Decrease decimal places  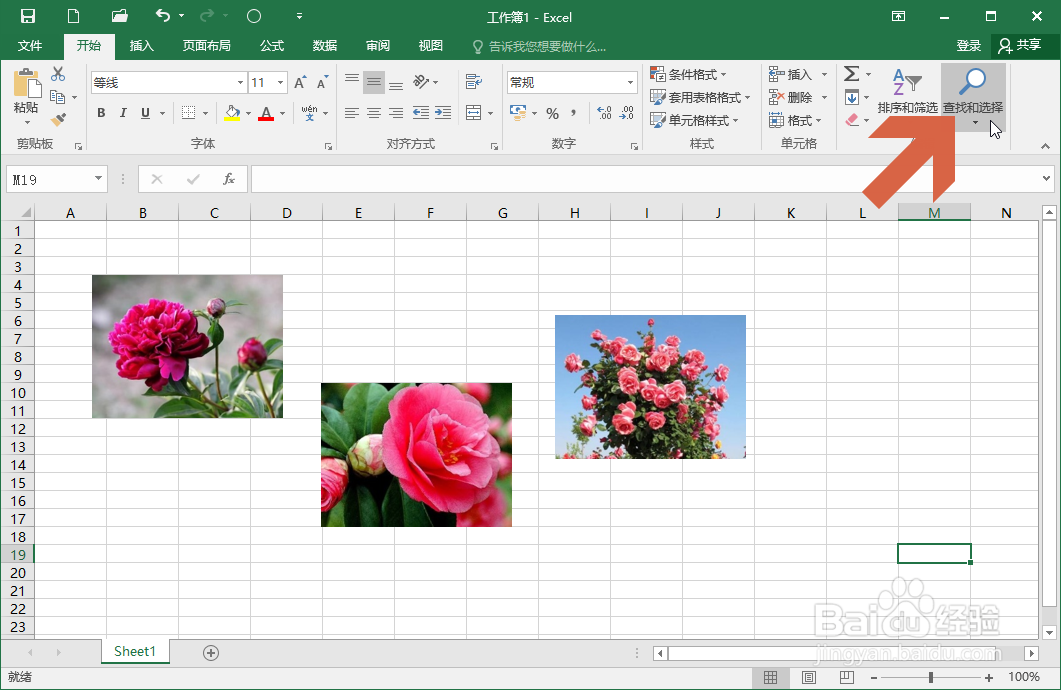(x=627, y=113)
